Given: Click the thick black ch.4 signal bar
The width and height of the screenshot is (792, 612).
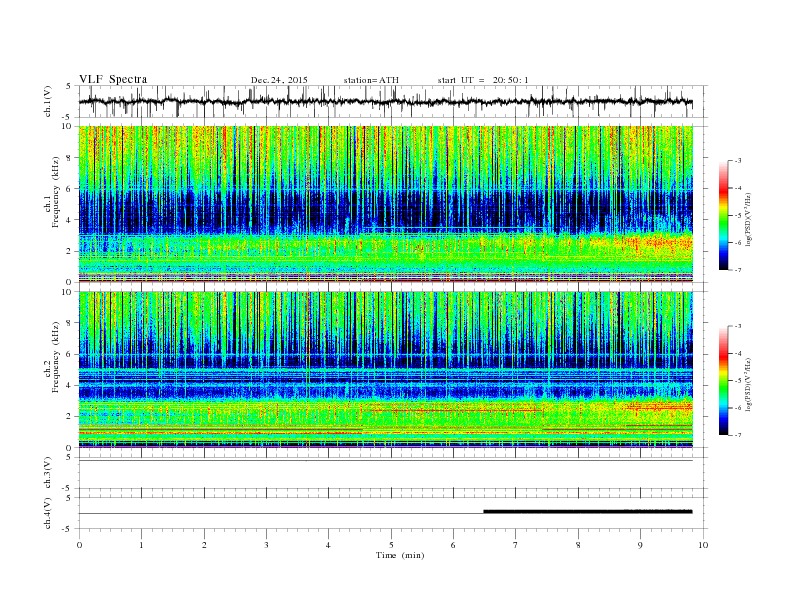Looking at the screenshot, I should (x=588, y=512).
